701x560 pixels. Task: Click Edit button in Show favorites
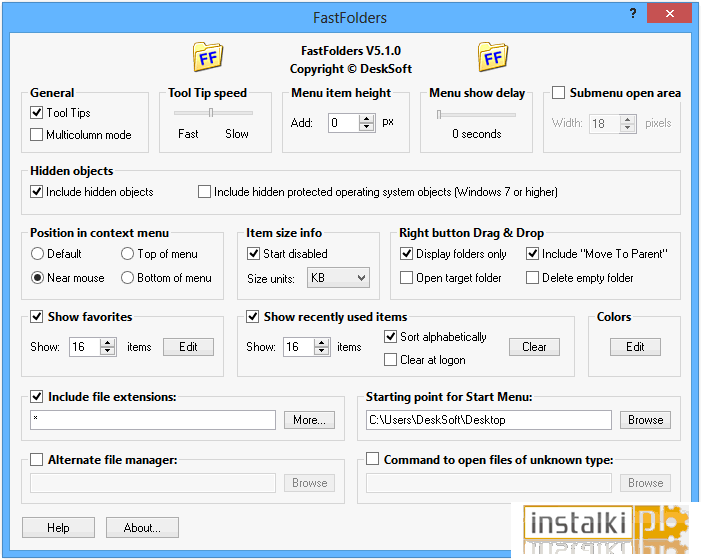click(x=188, y=347)
